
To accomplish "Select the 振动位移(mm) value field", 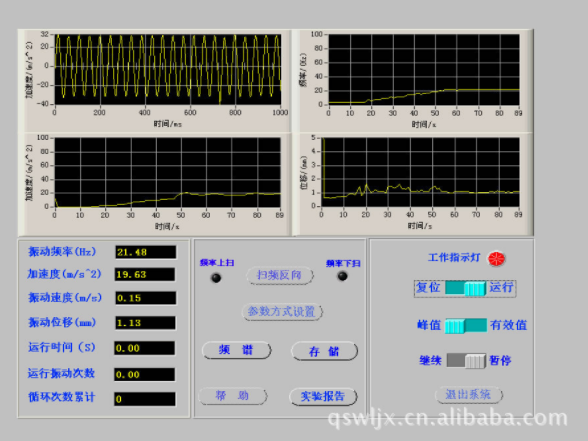I will (145, 323).
